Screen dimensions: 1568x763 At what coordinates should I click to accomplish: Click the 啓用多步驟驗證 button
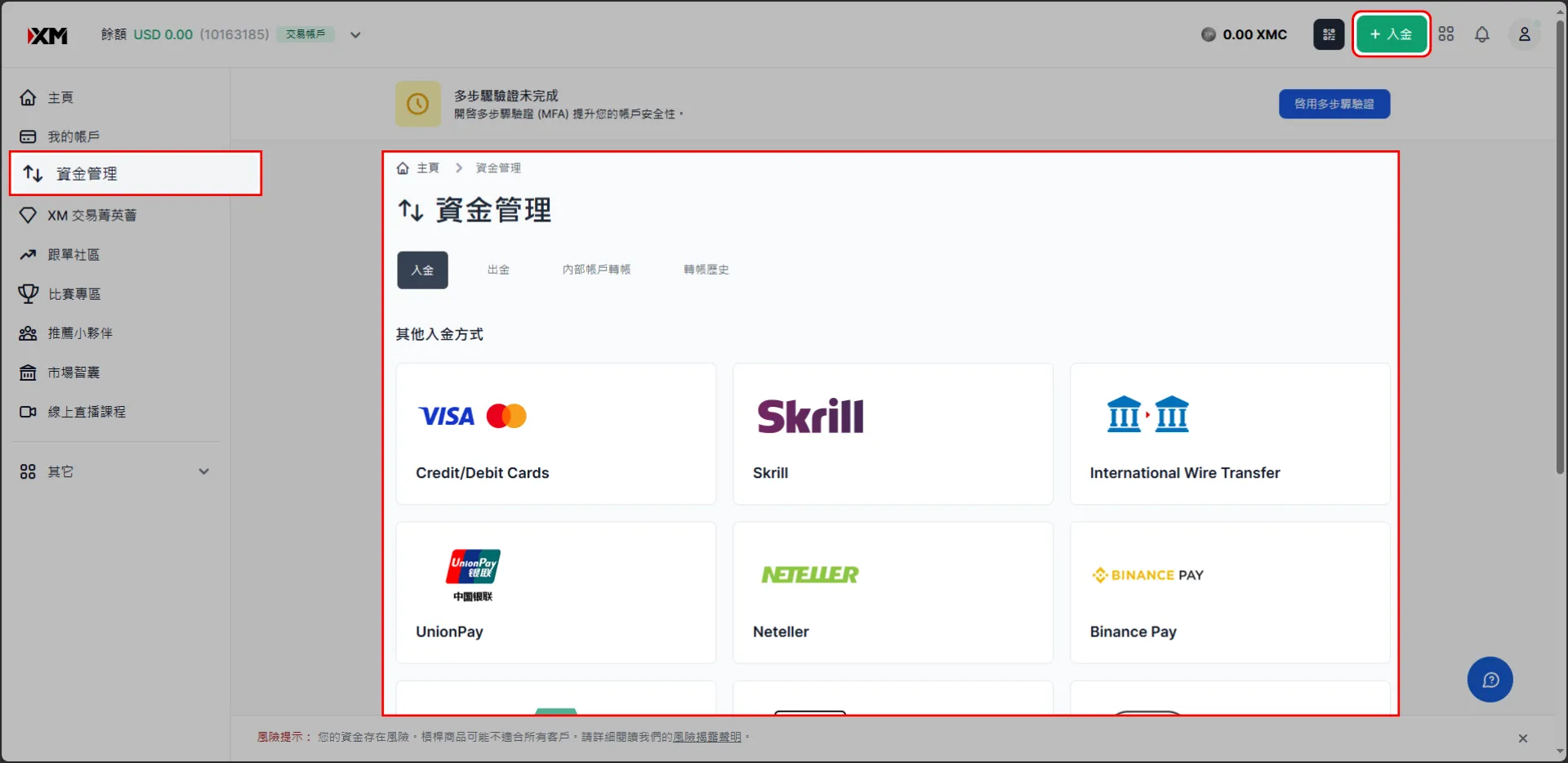[x=1334, y=104]
